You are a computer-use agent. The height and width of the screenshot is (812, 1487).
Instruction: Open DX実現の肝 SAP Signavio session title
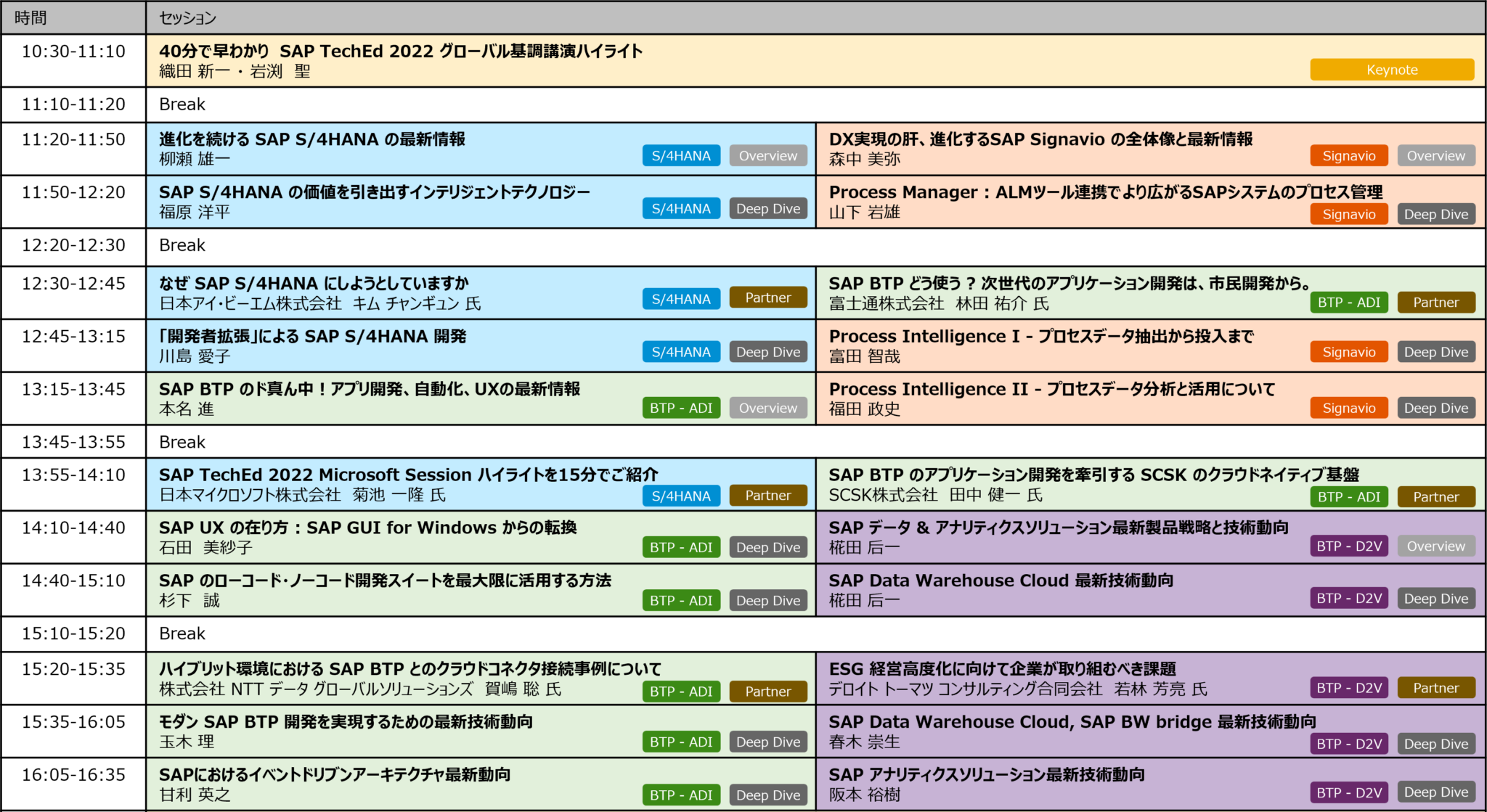coord(1040,139)
